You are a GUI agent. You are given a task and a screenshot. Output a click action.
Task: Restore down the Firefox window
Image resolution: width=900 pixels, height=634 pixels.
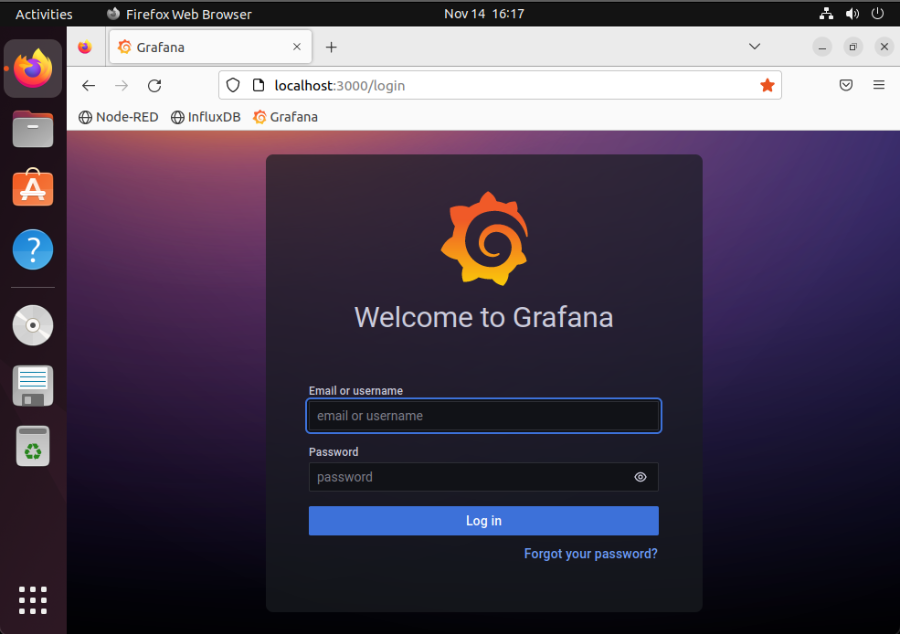pos(853,47)
